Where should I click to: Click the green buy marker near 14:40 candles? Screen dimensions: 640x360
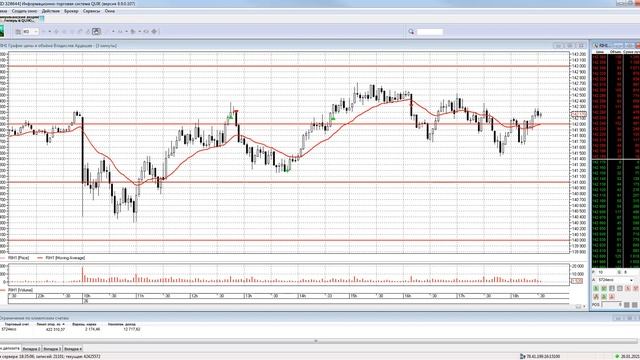pos(333,119)
